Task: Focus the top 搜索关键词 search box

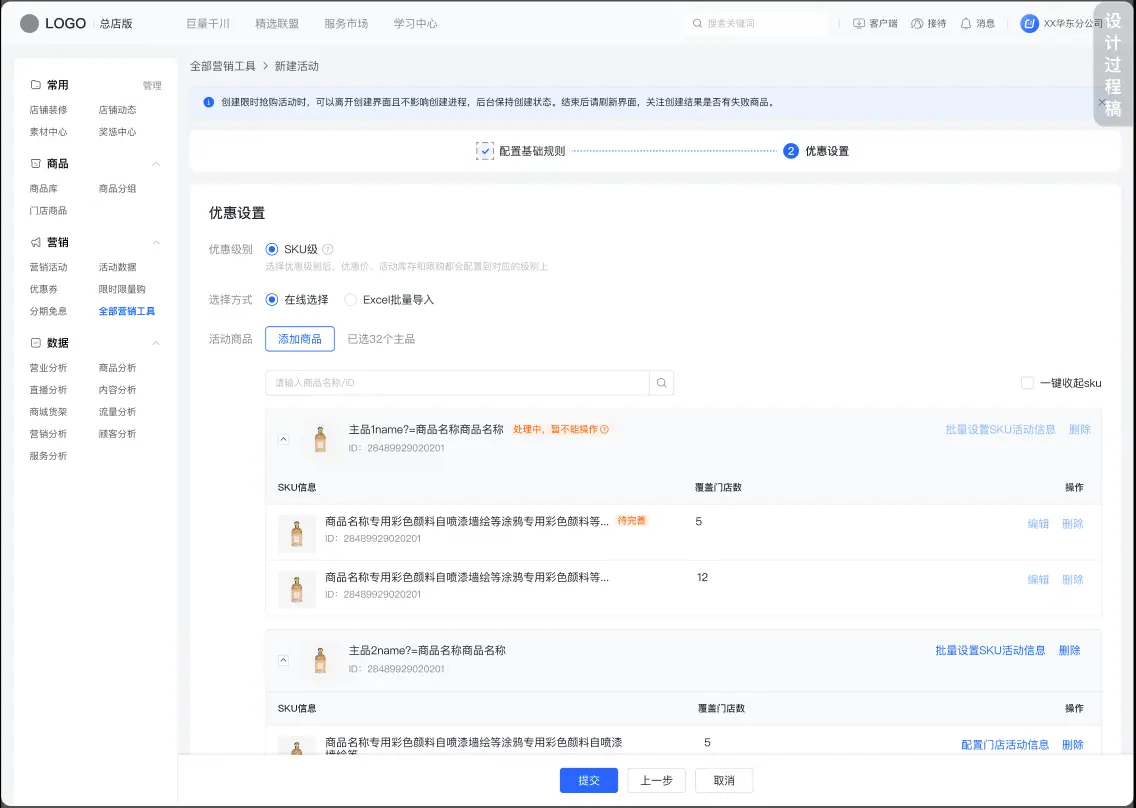Action: (x=756, y=23)
